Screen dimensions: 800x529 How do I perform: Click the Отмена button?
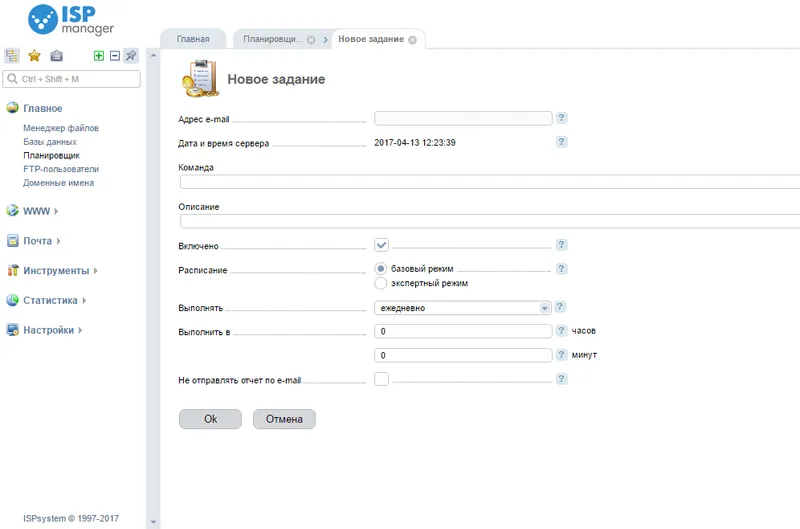[x=284, y=419]
